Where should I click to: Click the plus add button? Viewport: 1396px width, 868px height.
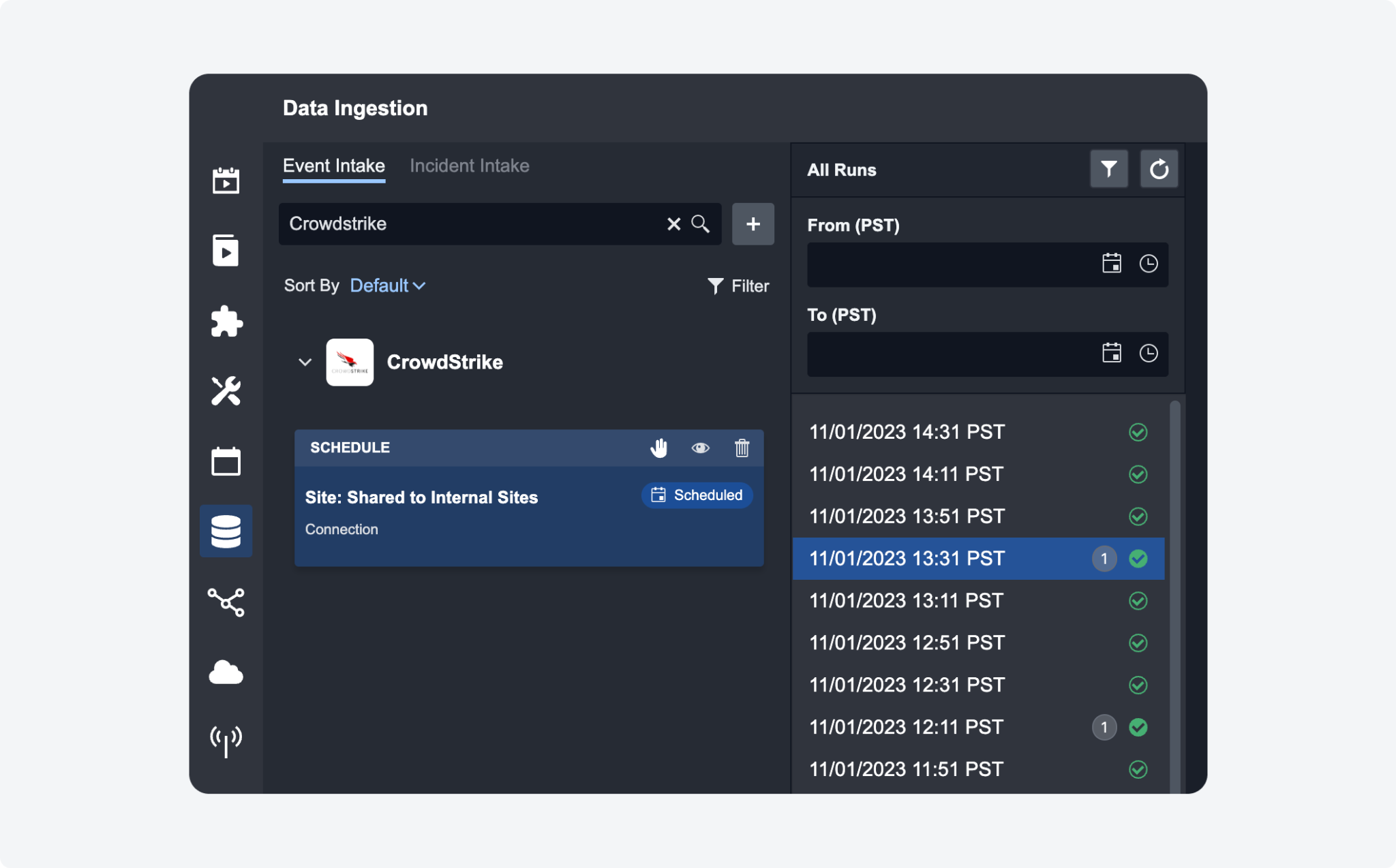pos(753,224)
